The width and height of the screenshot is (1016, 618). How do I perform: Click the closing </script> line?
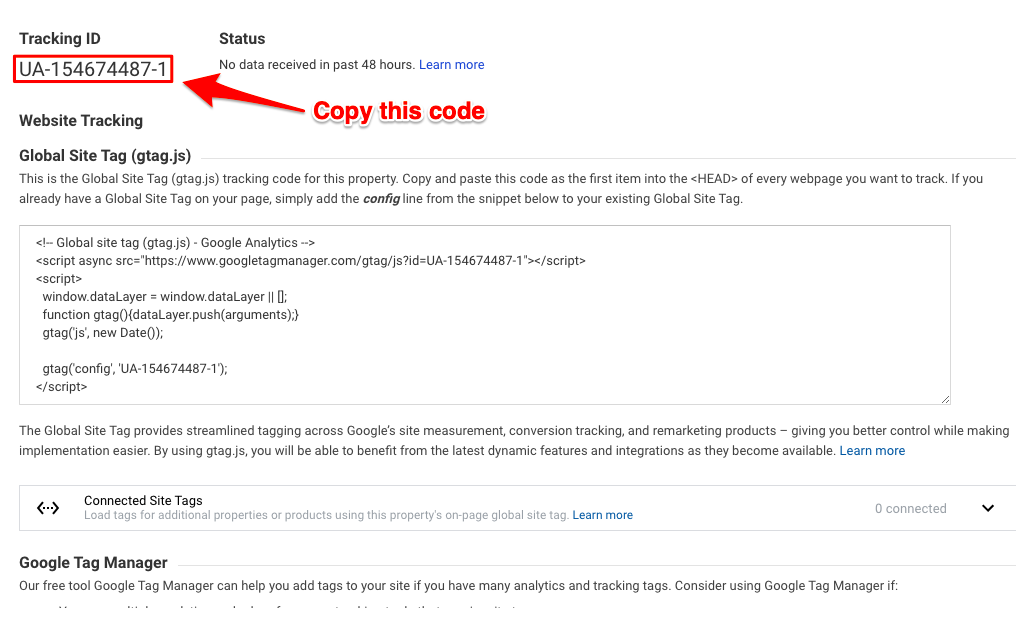coord(62,387)
